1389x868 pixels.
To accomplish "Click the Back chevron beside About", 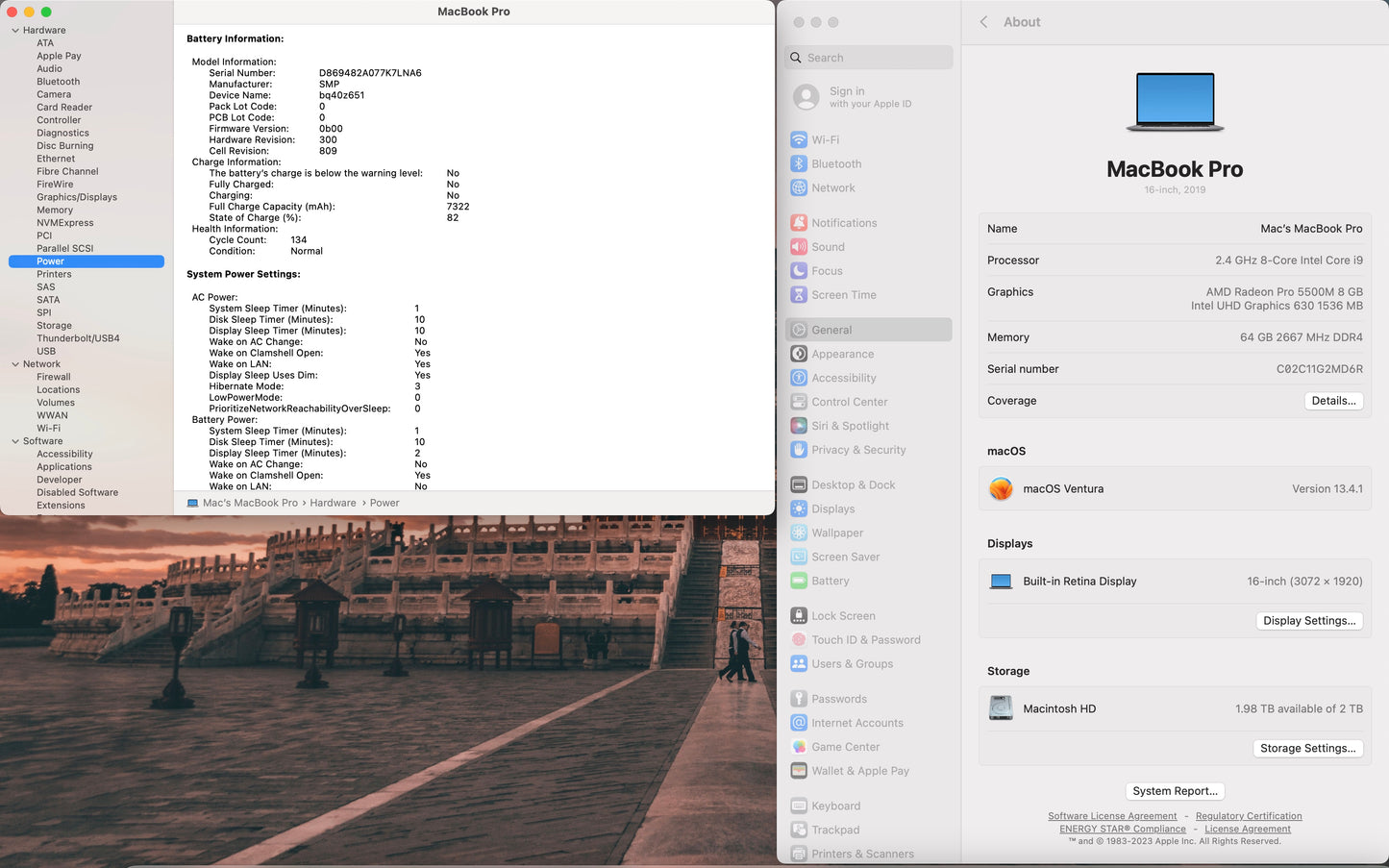I will [x=983, y=22].
